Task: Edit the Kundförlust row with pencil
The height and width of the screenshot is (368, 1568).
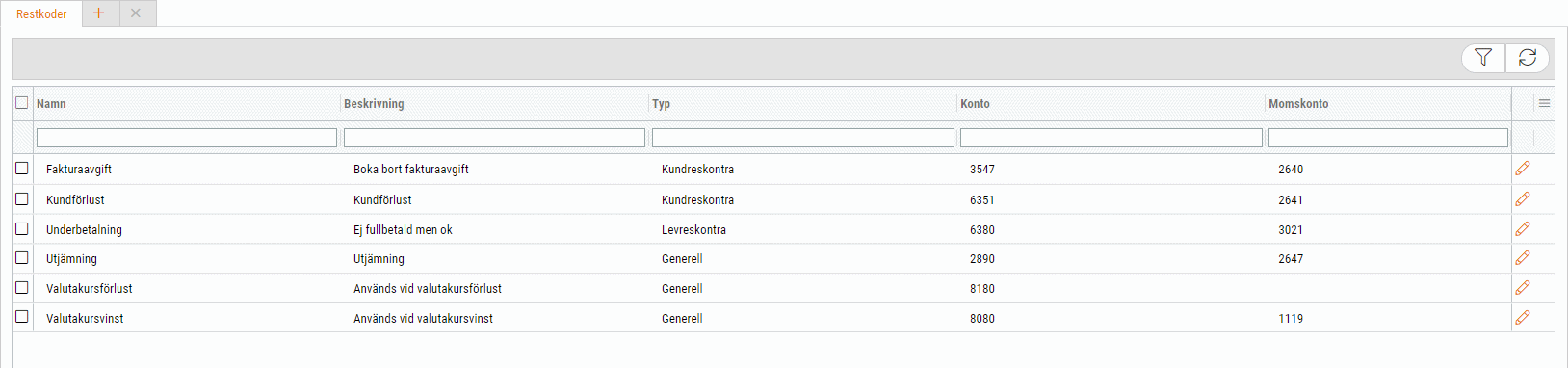Action: click(1523, 199)
